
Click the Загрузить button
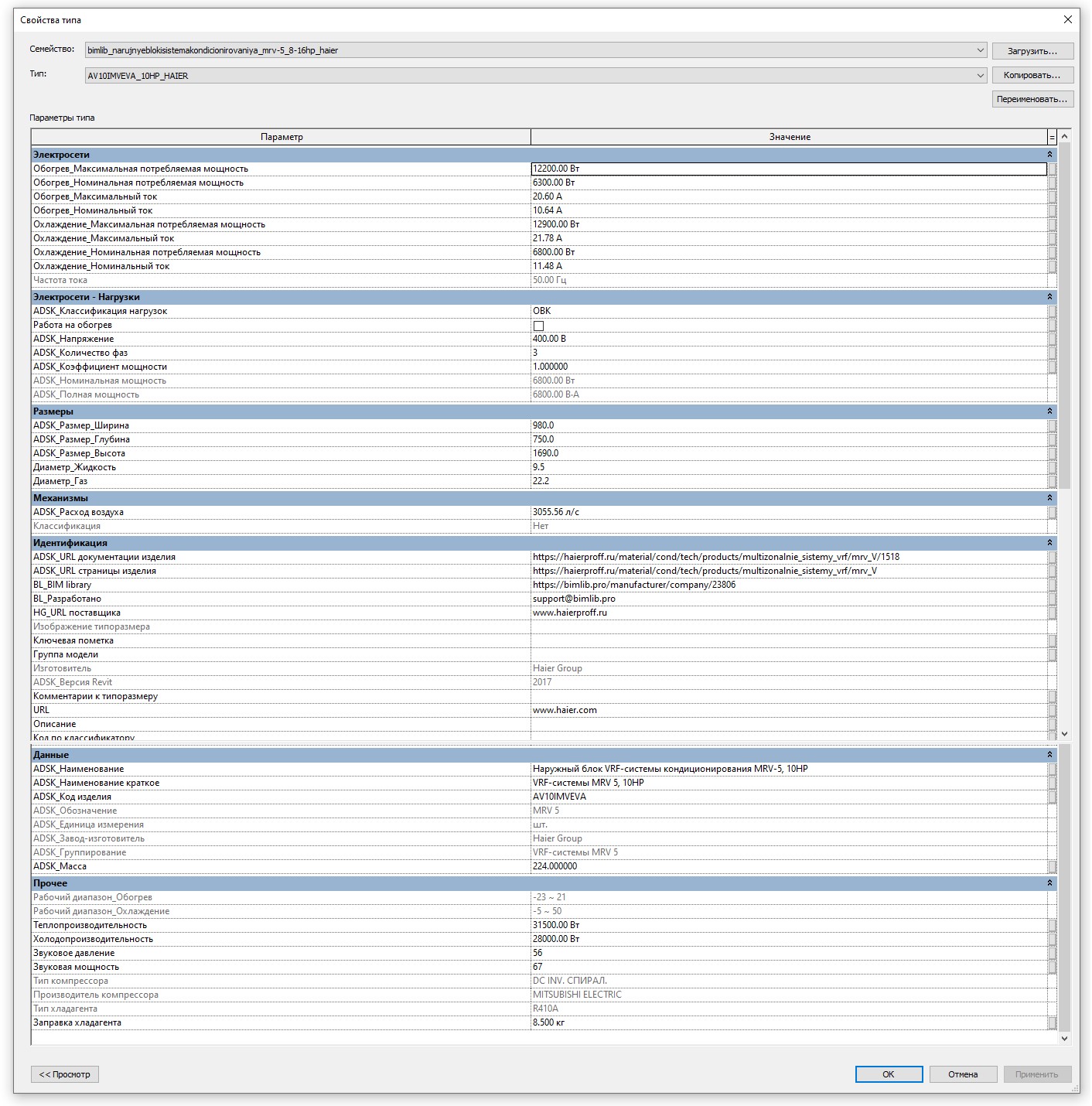point(1032,51)
